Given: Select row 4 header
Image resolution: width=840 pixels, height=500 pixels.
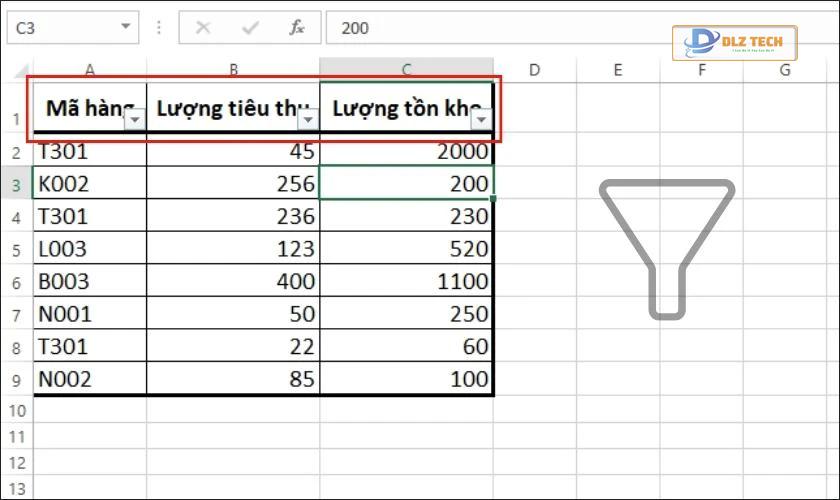Looking at the screenshot, I should (17, 216).
